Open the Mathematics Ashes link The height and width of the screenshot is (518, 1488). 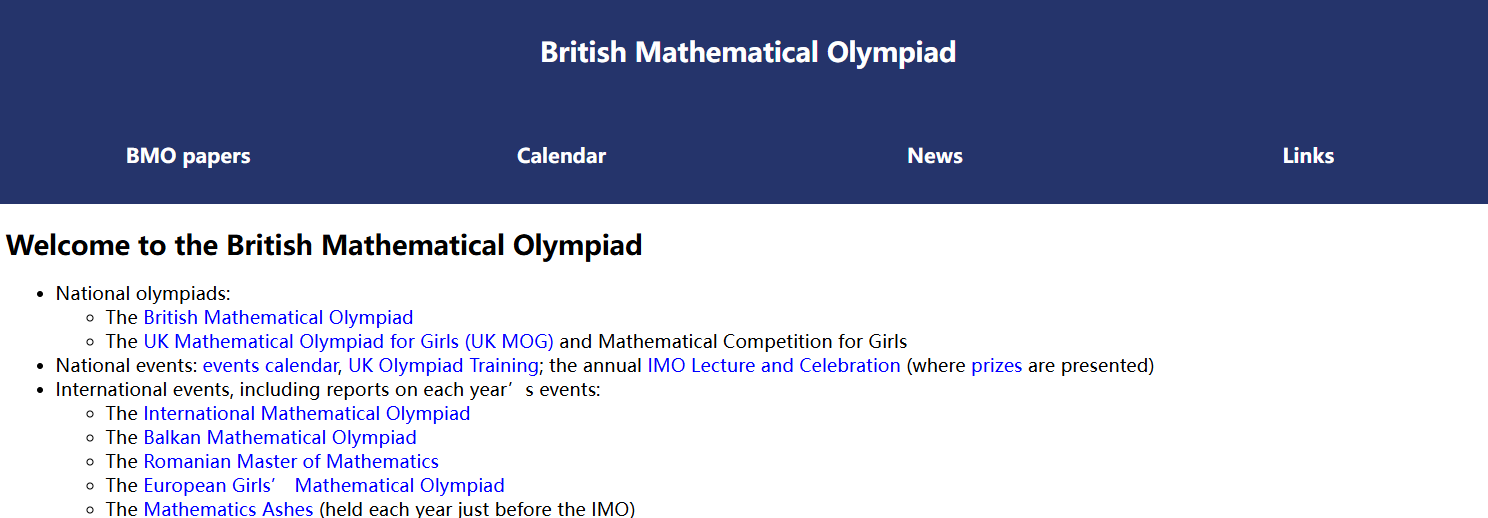coord(228,509)
